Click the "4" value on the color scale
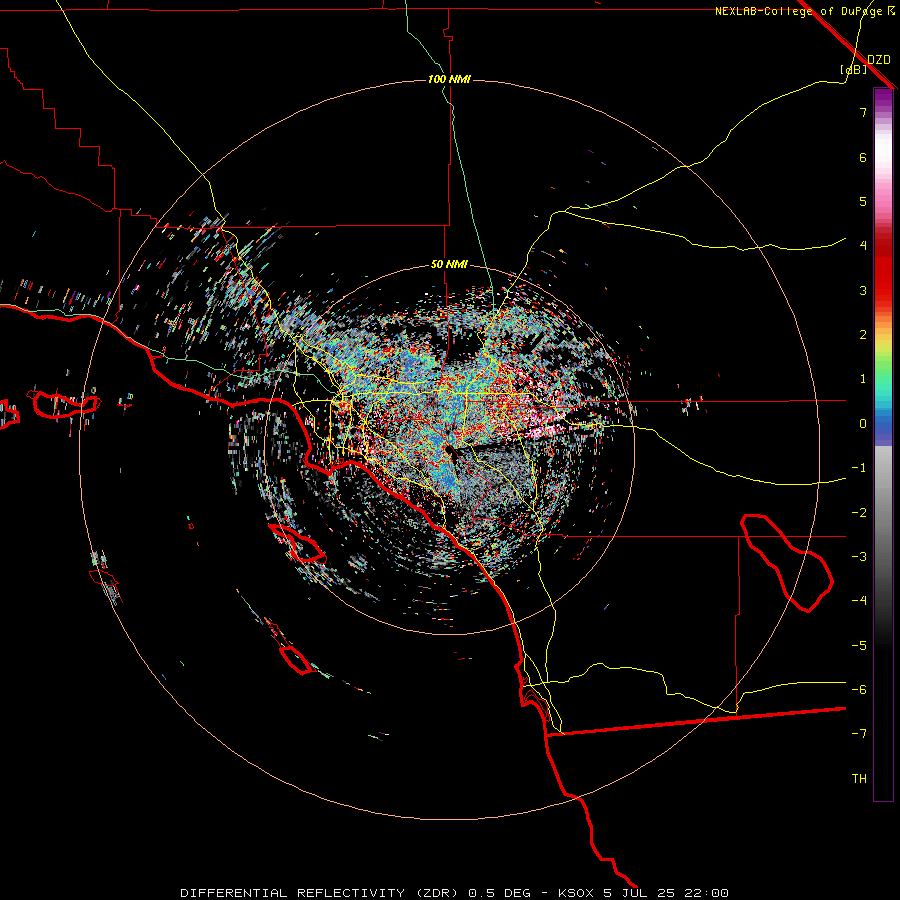This screenshot has width=900, height=900. (x=863, y=246)
